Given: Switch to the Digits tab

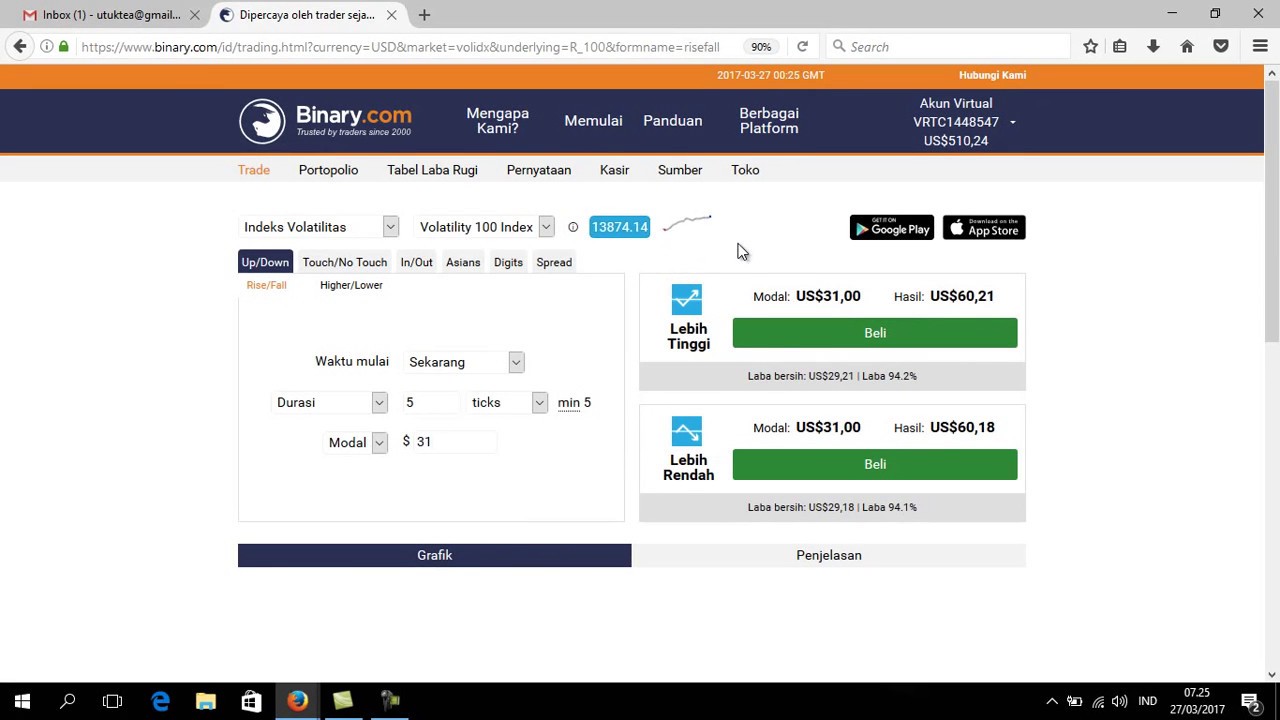Looking at the screenshot, I should coord(508,262).
